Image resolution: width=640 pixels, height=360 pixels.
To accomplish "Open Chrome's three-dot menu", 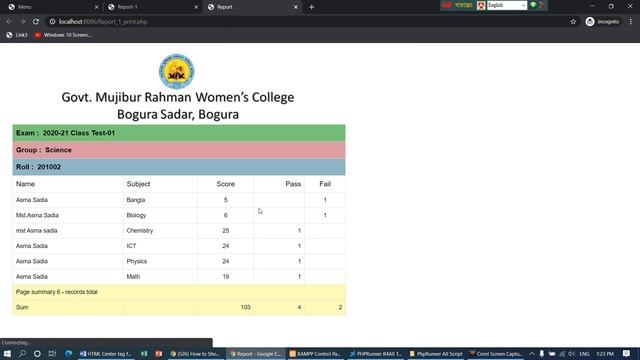I will (x=631, y=22).
